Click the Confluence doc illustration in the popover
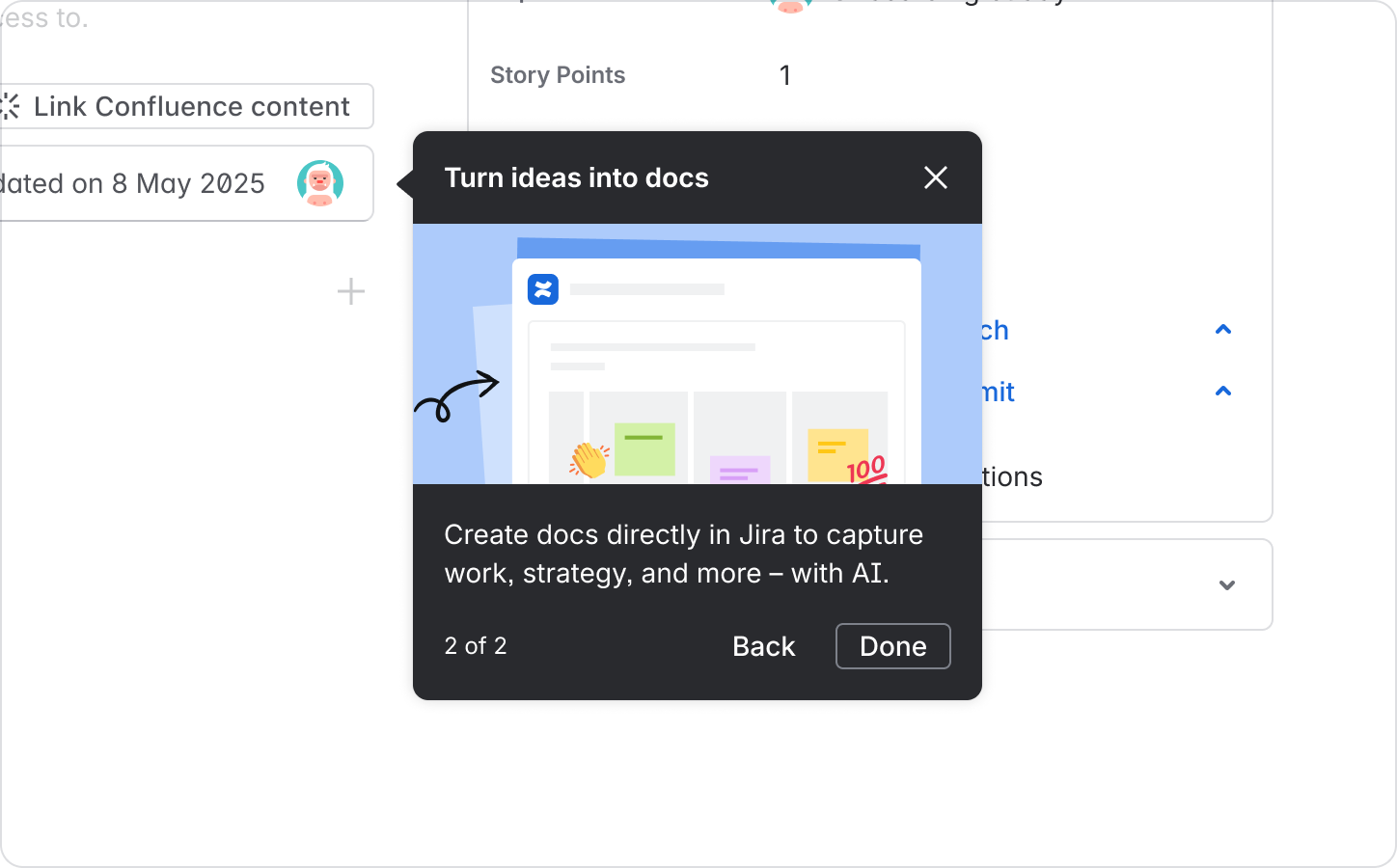 (698, 354)
